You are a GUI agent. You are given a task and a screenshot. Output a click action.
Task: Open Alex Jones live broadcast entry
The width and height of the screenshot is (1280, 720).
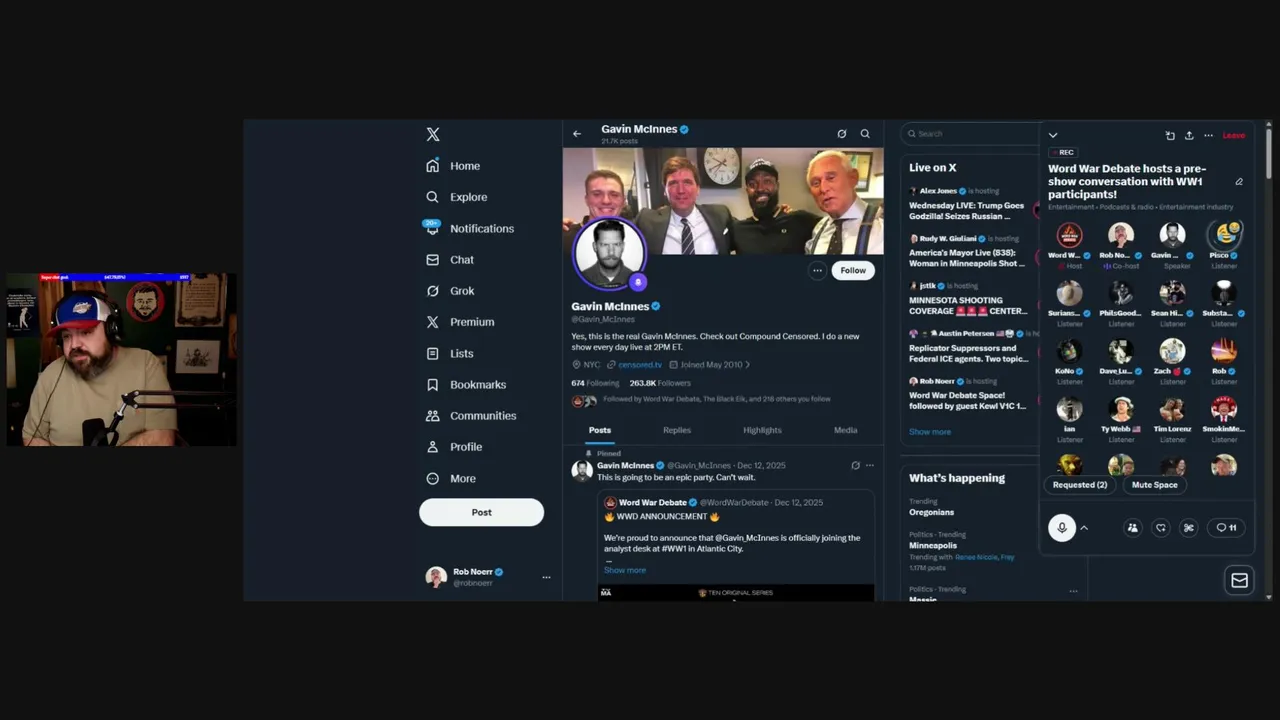970,203
